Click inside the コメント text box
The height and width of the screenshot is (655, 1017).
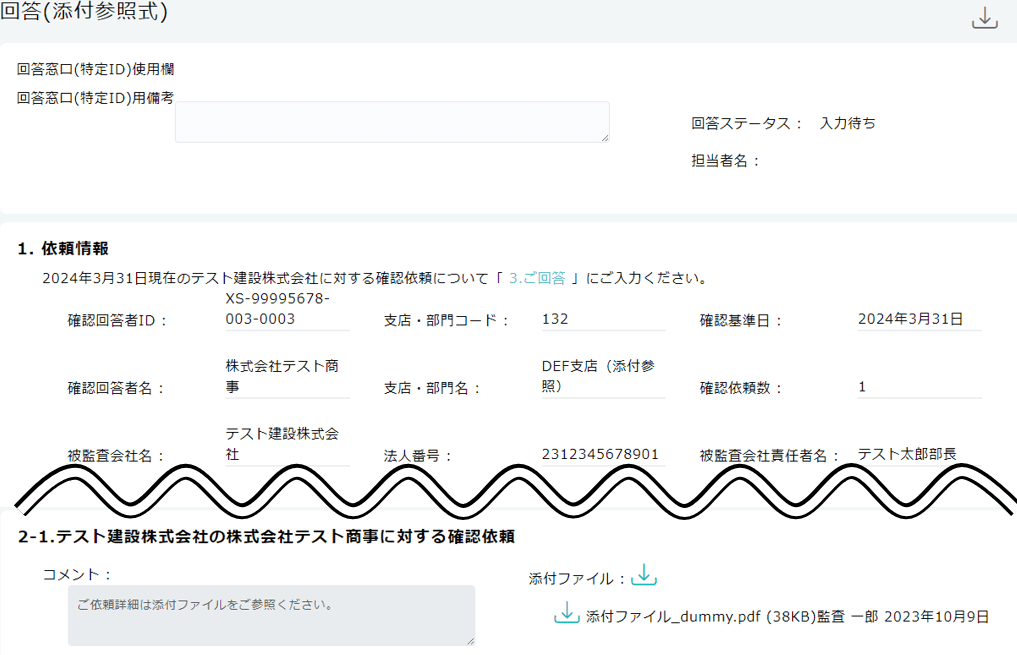(x=270, y=614)
